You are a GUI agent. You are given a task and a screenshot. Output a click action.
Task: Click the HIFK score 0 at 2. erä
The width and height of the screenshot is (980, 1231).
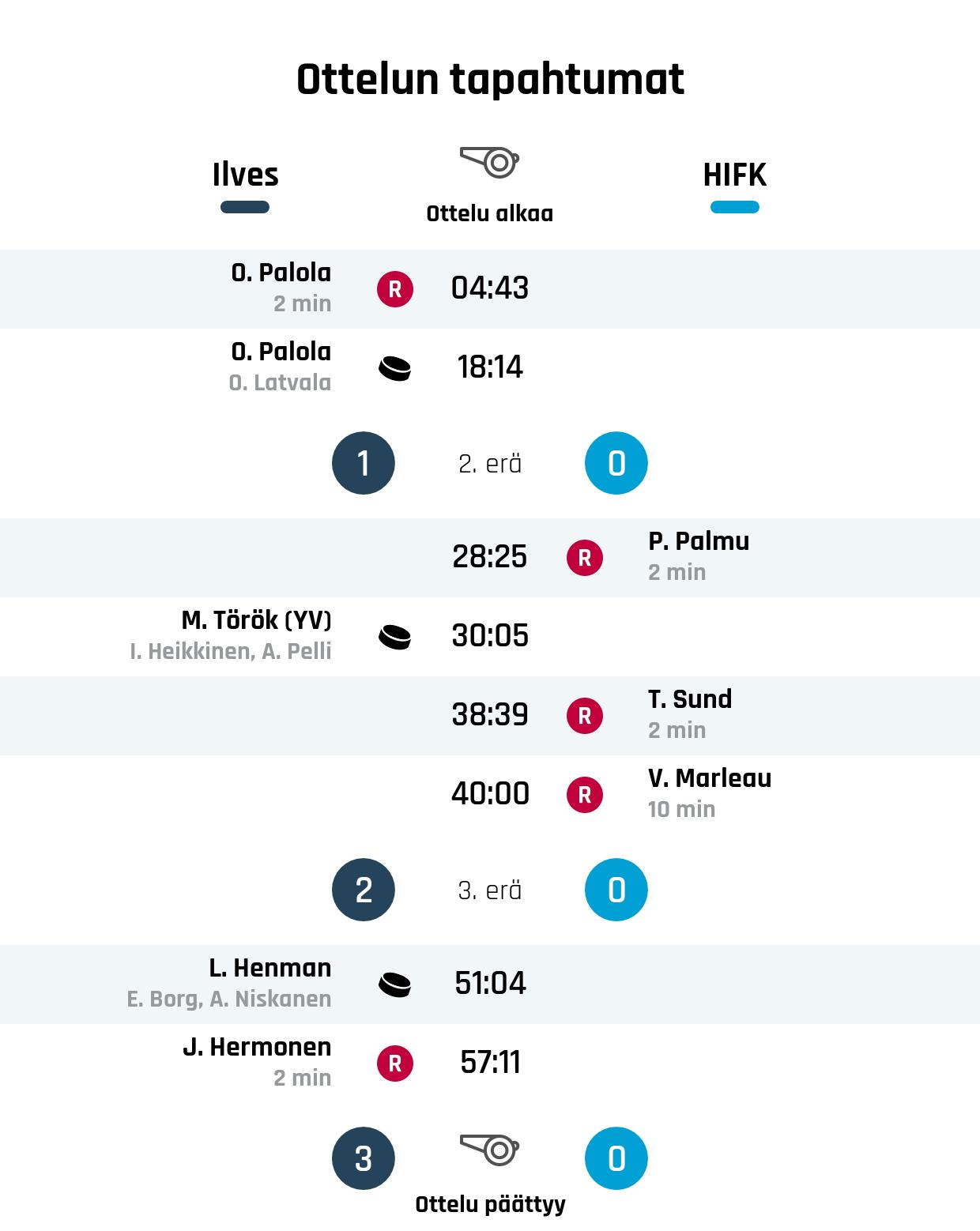(x=616, y=463)
